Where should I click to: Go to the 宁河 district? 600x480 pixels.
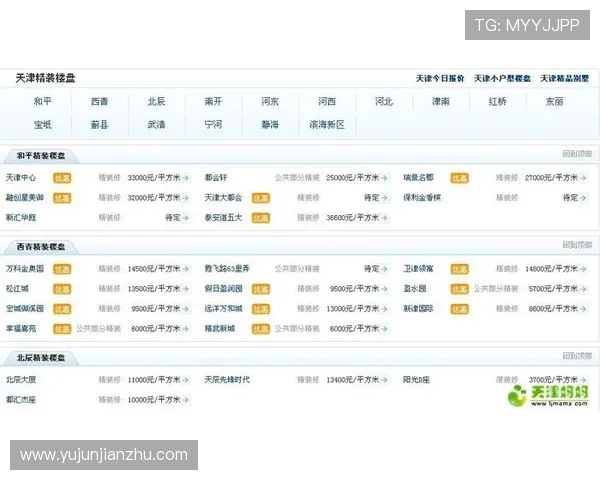coord(213,125)
